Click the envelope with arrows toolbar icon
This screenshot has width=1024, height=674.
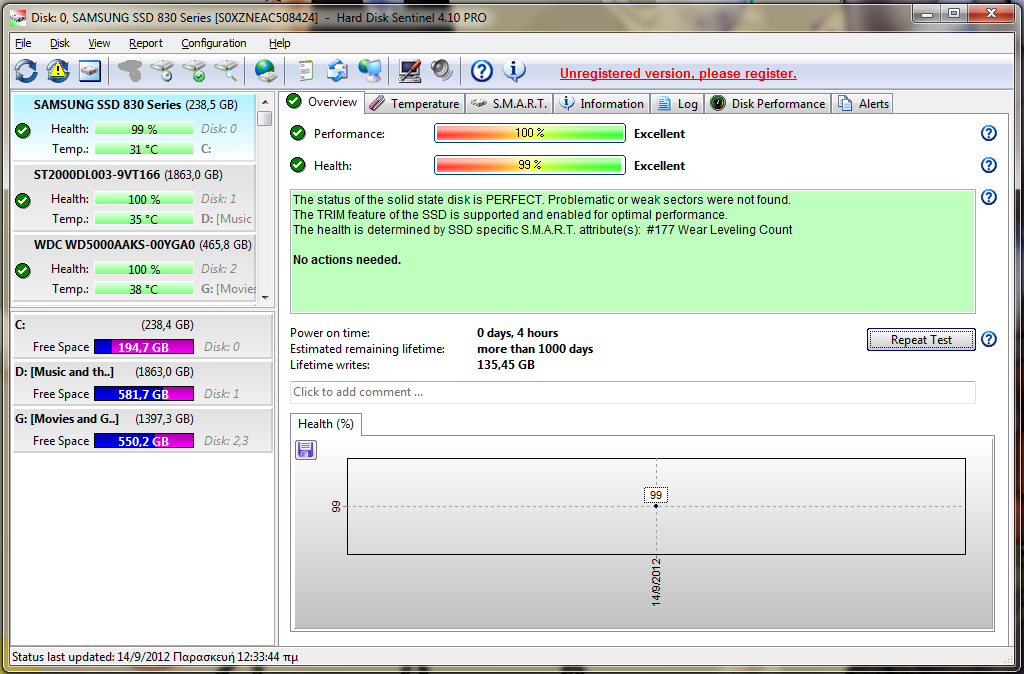pos(338,71)
